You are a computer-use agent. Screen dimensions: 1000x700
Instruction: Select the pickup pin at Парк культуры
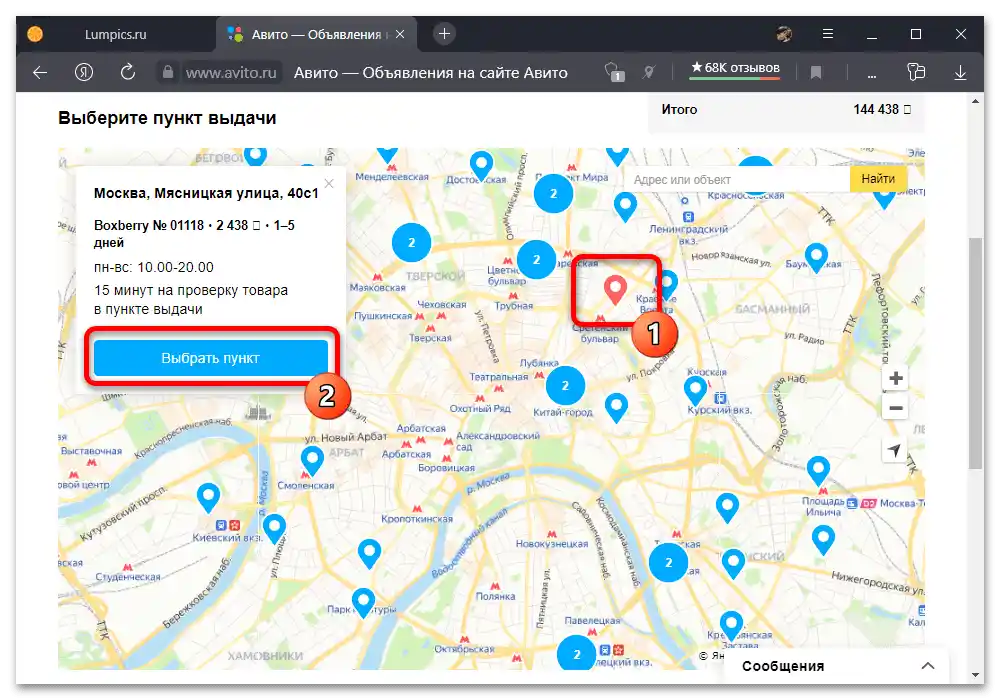(x=364, y=602)
